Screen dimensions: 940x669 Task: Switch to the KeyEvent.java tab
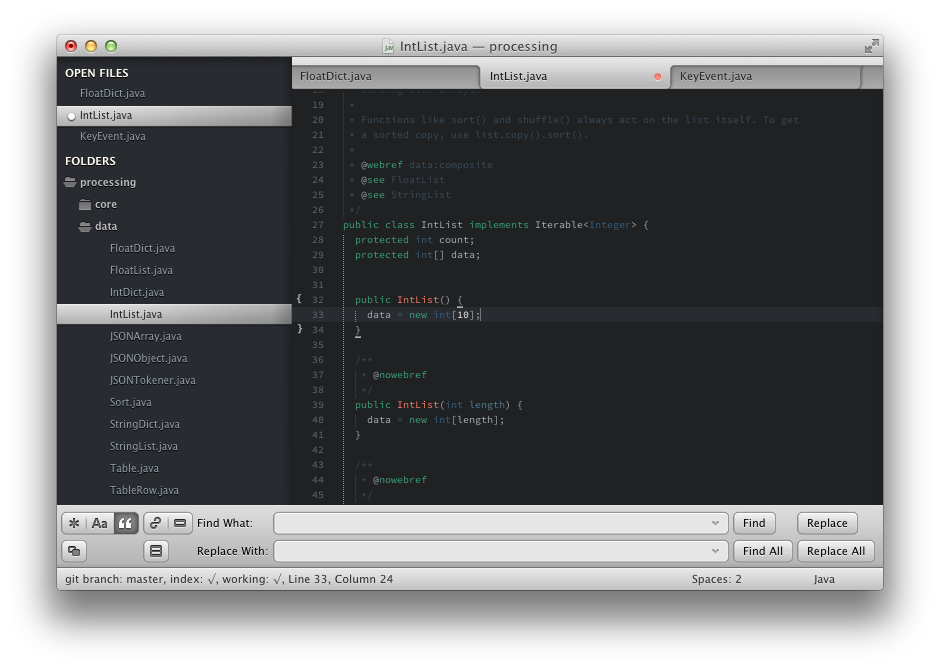point(764,76)
